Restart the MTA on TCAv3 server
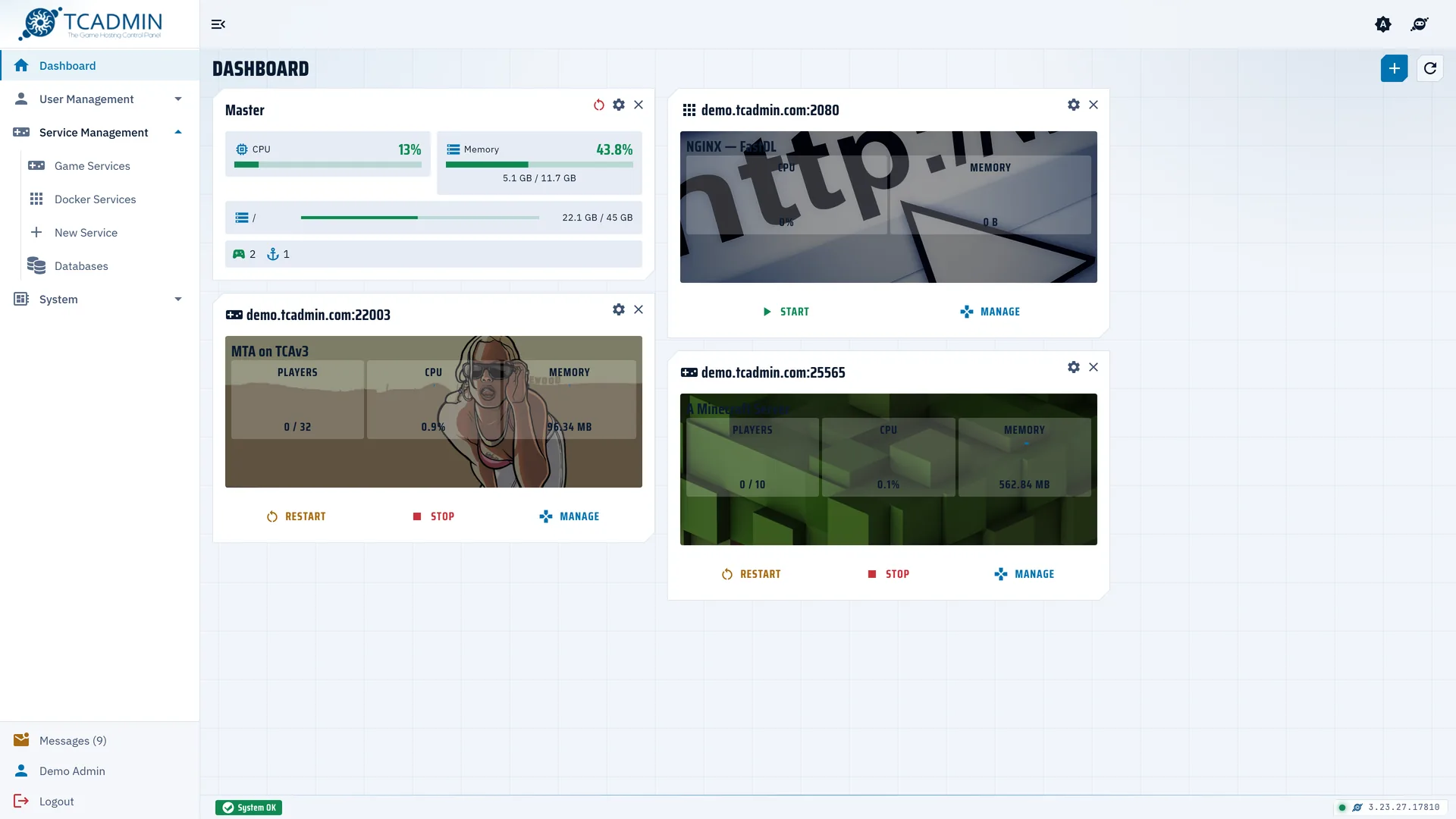Viewport: 1456px width, 819px height. pos(296,516)
